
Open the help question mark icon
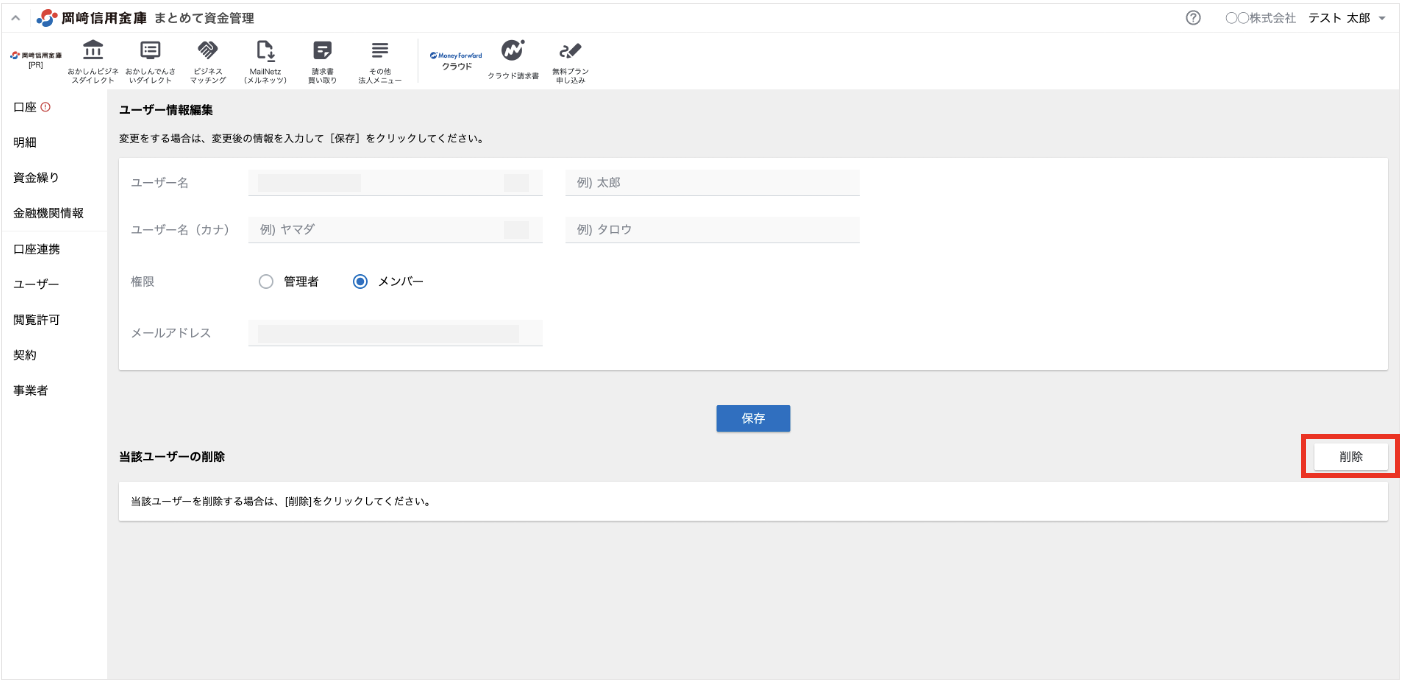pos(1193,18)
